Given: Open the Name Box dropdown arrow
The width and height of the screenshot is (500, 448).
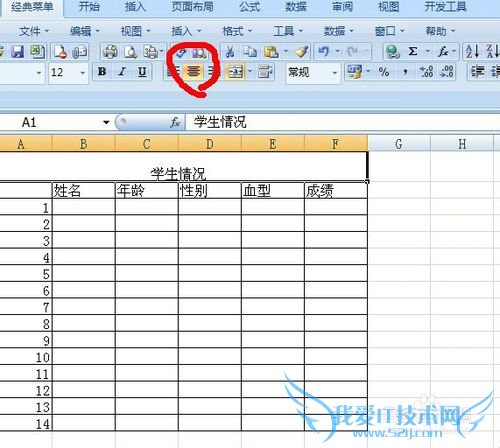Looking at the screenshot, I should [x=106, y=122].
